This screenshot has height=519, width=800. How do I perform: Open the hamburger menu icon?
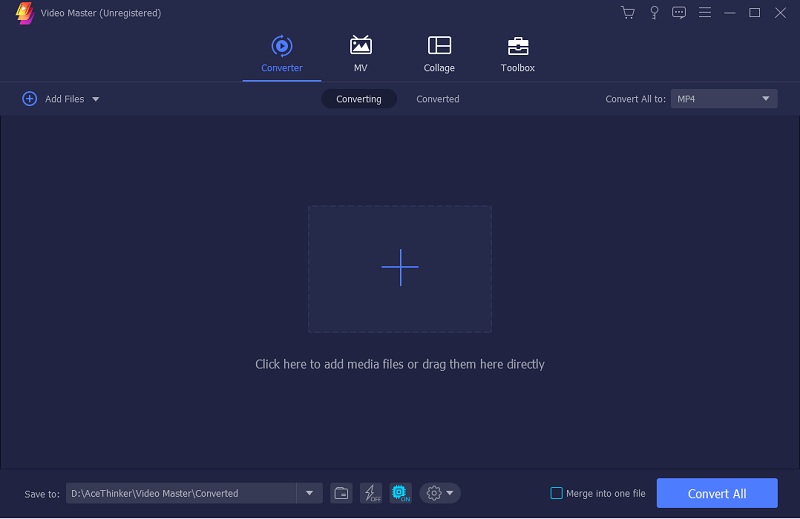click(x=705, y=12)
